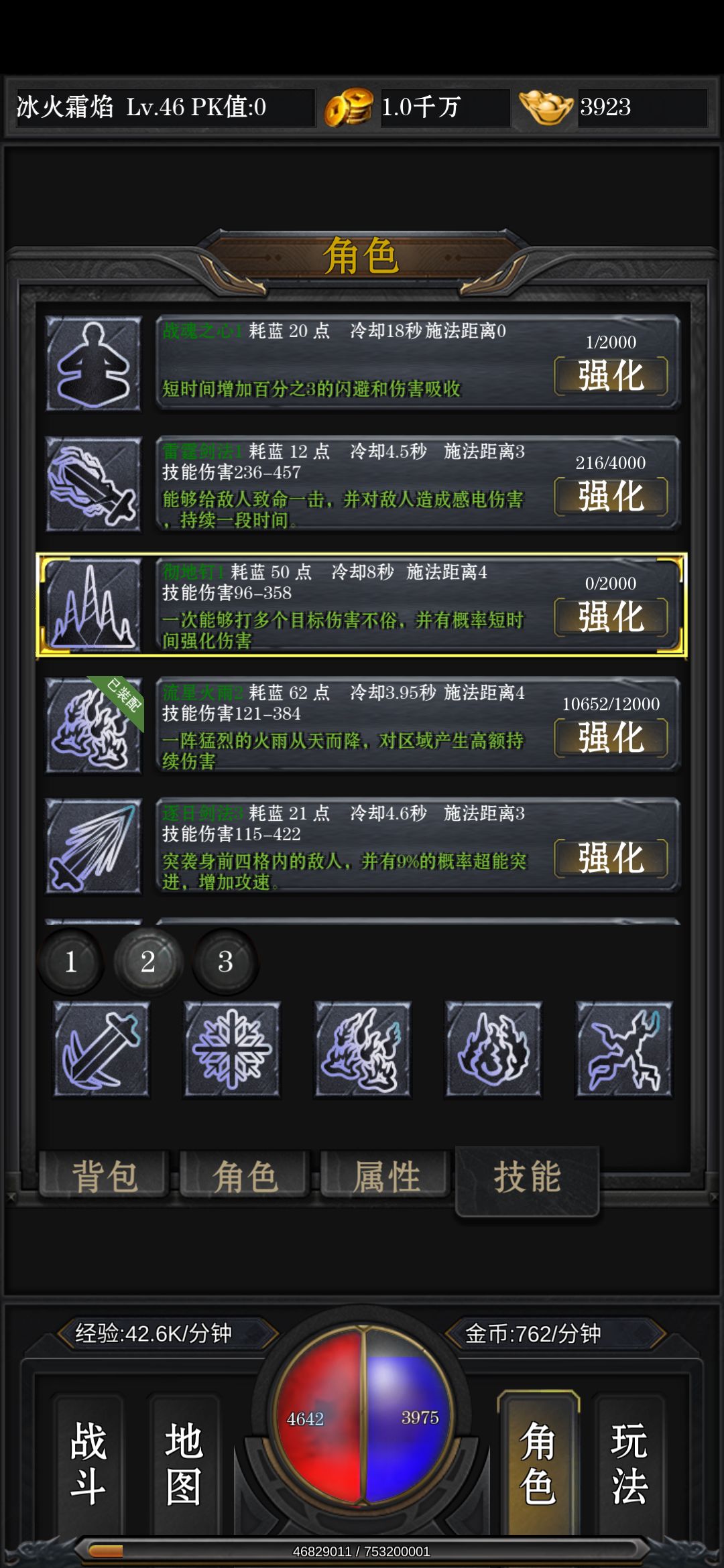The image size is (724, 1568).
Task: Select the thunder sword skill icon
Action: [x=93, y=484]
